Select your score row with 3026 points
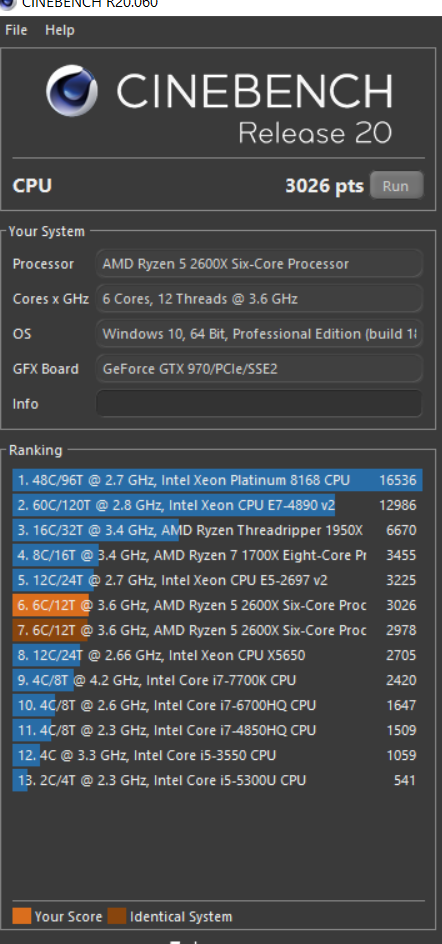Image resolution: width=442 pixels, height=944 pixels. [x=217, y=605]
